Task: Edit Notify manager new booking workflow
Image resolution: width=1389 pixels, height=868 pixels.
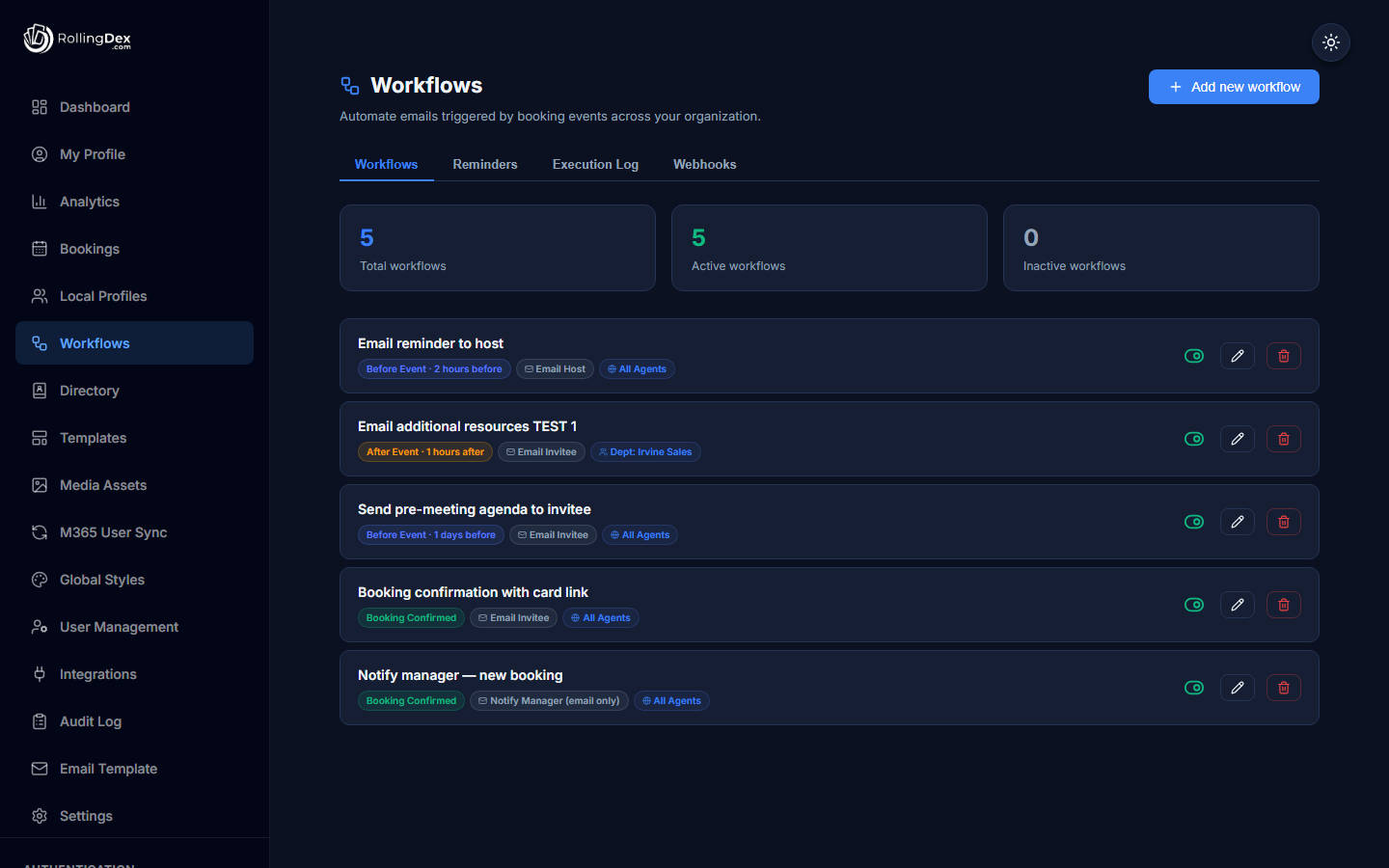Action: click(1238, 688)
